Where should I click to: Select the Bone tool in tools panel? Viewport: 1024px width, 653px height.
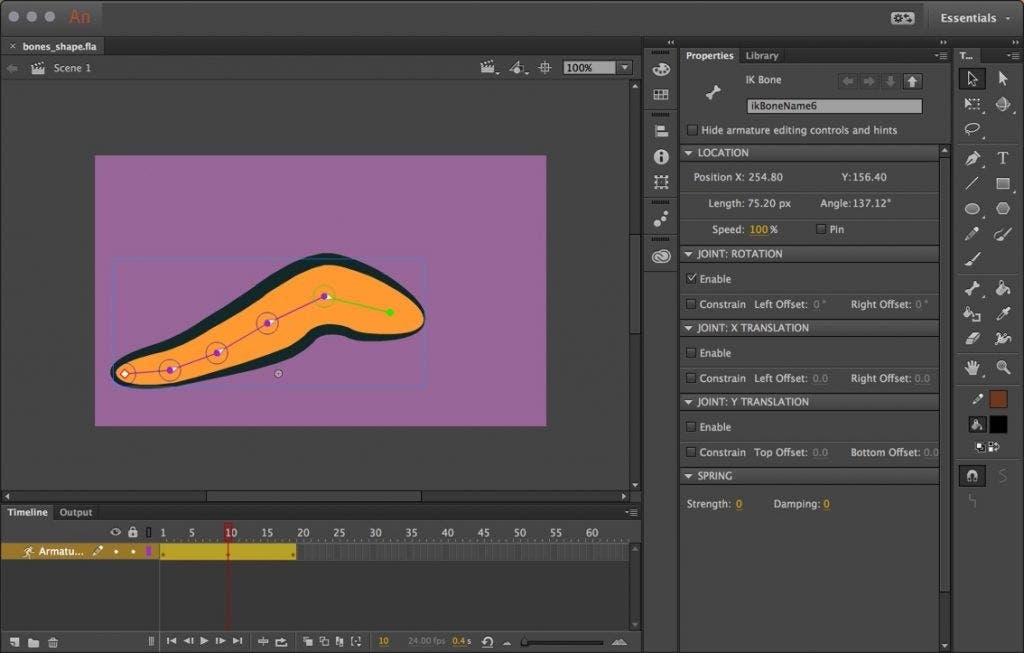[x=972, y=288]
